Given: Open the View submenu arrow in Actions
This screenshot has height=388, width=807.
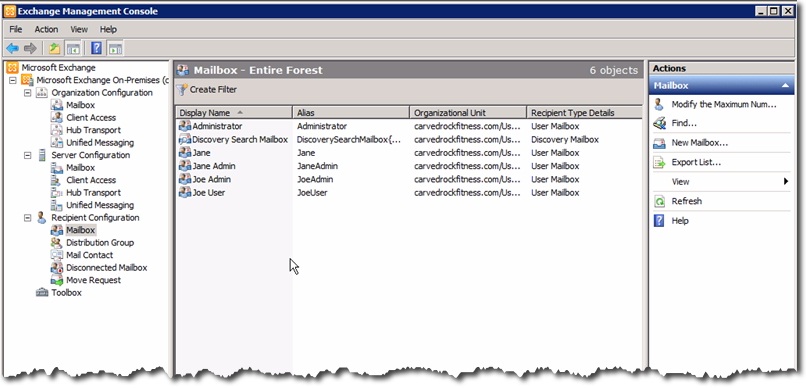Looking at the screenshot, I should [x=786, y=182].
